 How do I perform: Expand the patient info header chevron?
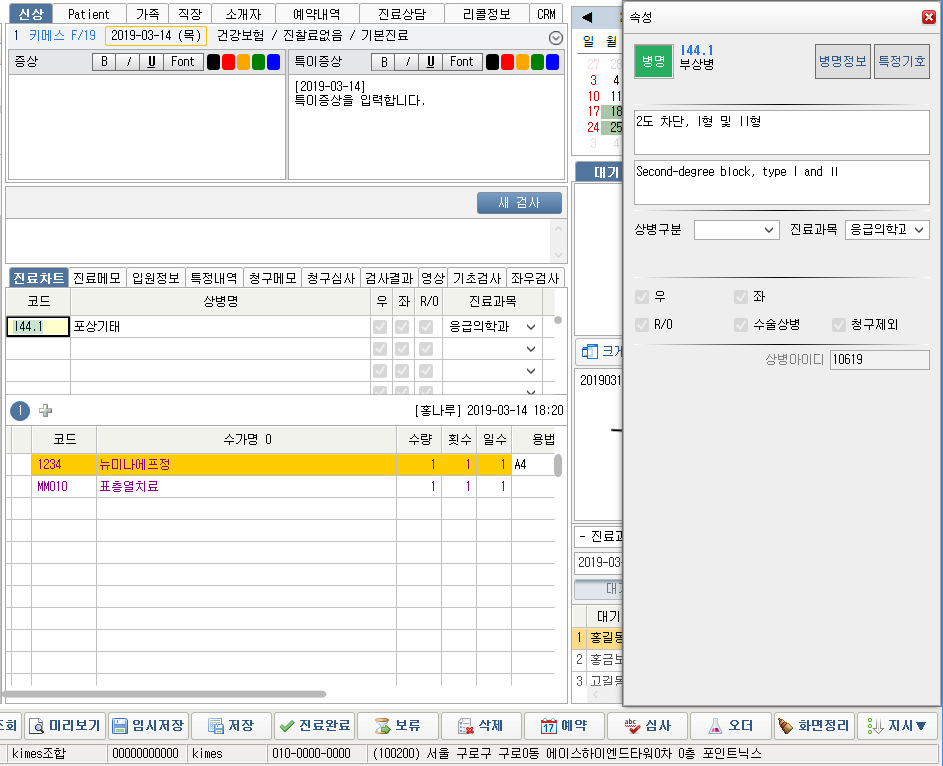(x=556, y=37)
